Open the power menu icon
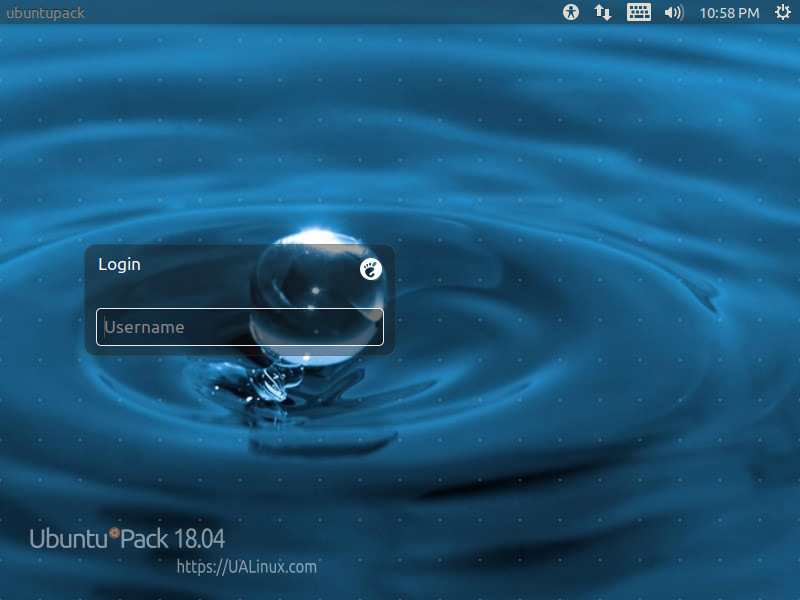This screenshot has width=800, height=600. (783, 12)
